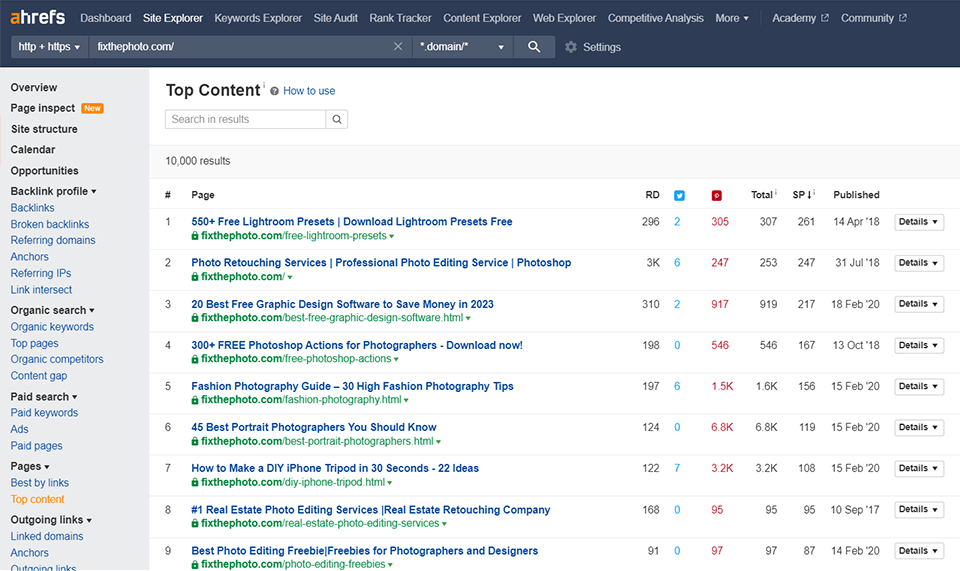
Task: Open Best by links report
Action: point(39,483)
